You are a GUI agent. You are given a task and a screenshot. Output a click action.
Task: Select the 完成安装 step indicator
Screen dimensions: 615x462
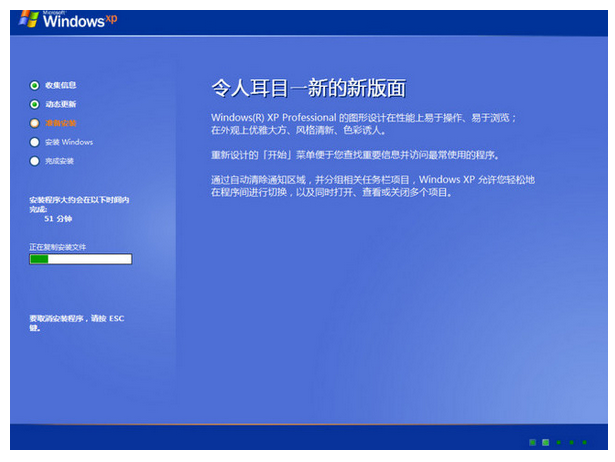pos(35,161)
